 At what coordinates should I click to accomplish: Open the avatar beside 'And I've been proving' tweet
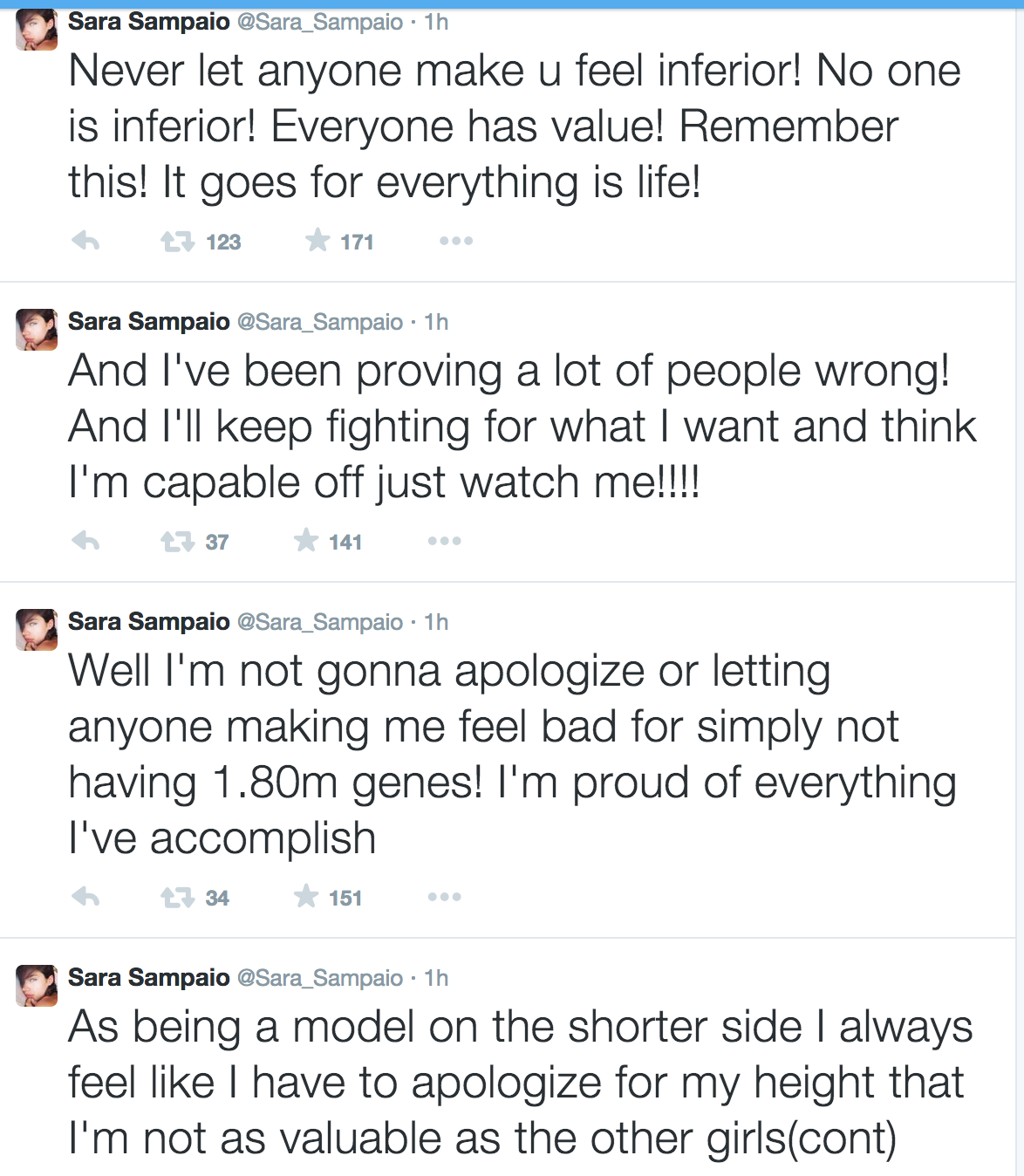[37, 330]
